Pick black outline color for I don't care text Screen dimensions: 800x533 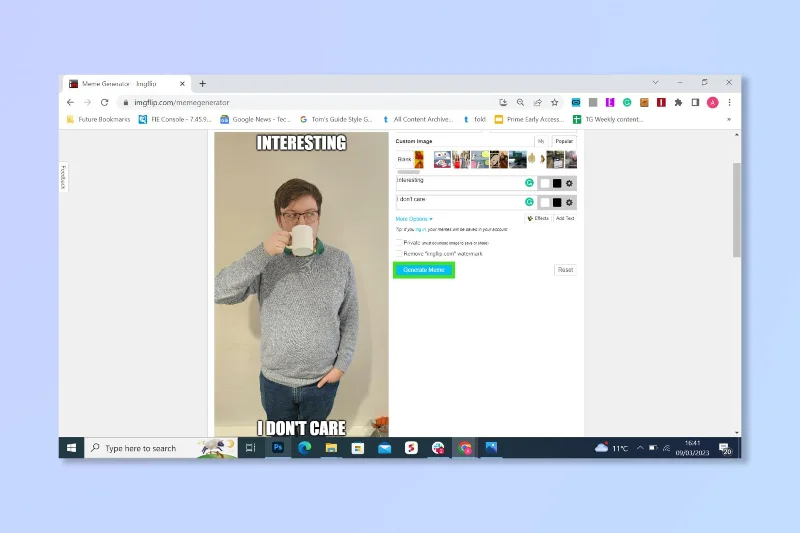click(x=557, y=202)
